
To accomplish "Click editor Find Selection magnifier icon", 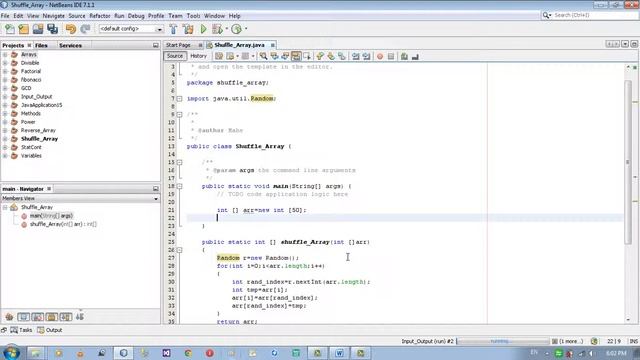I will 263,56.
